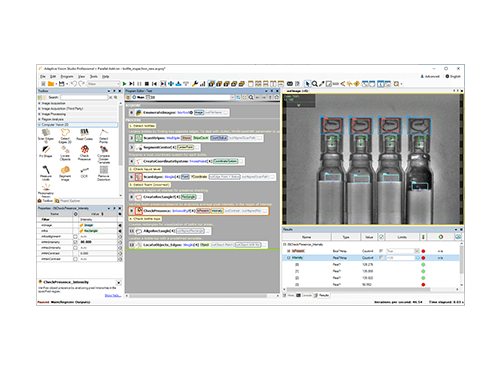Expand the Region Analysis category

pos(39,119)
